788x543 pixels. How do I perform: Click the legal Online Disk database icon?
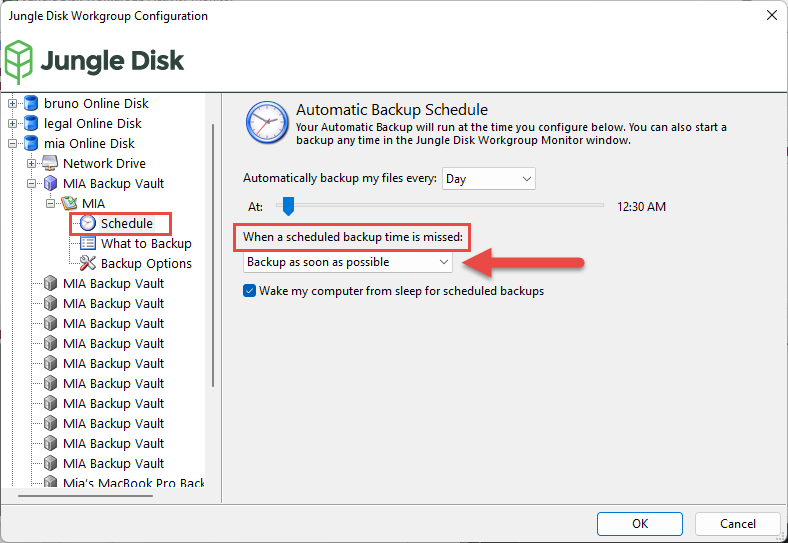click(x=31, y=123)
